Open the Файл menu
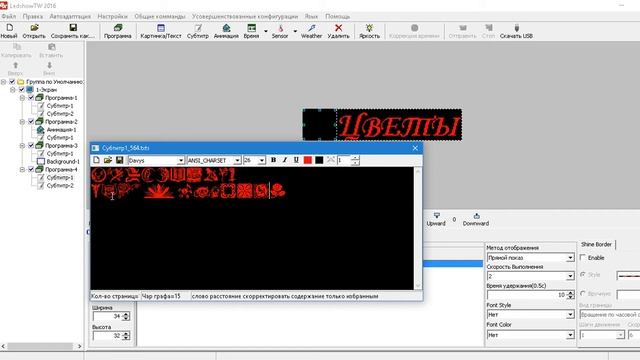 (9, 16)
